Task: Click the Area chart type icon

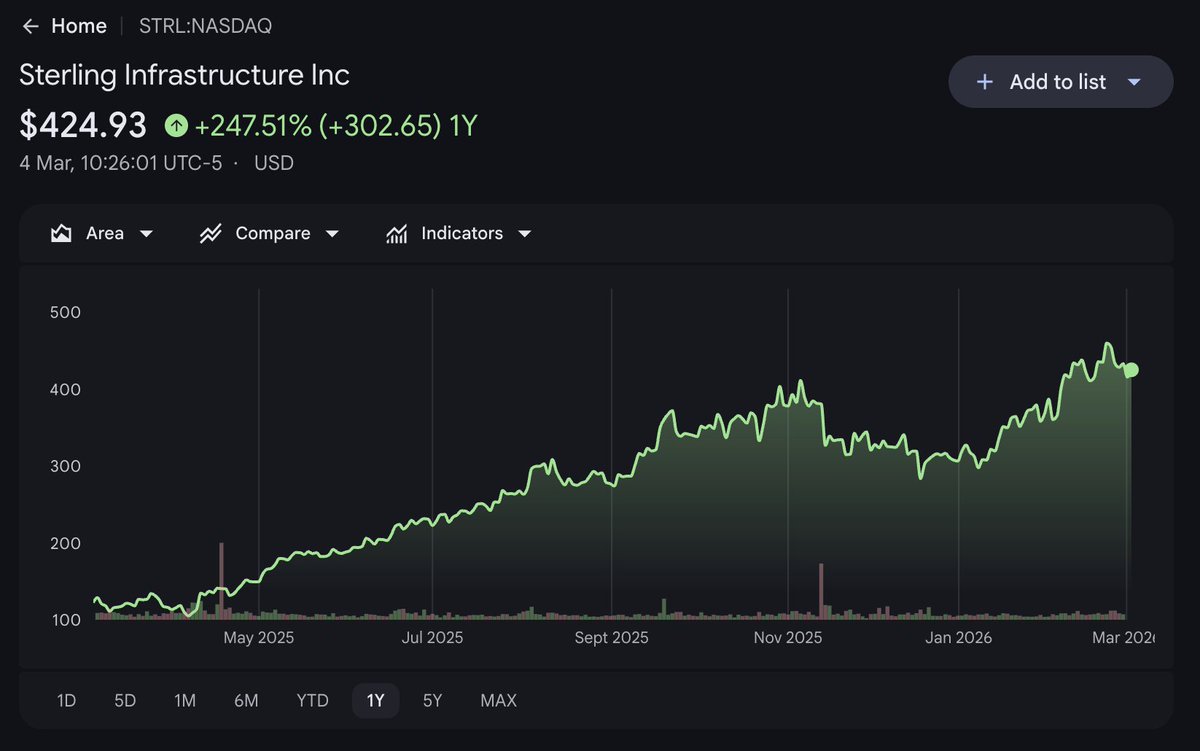Action: coord(61,234)
